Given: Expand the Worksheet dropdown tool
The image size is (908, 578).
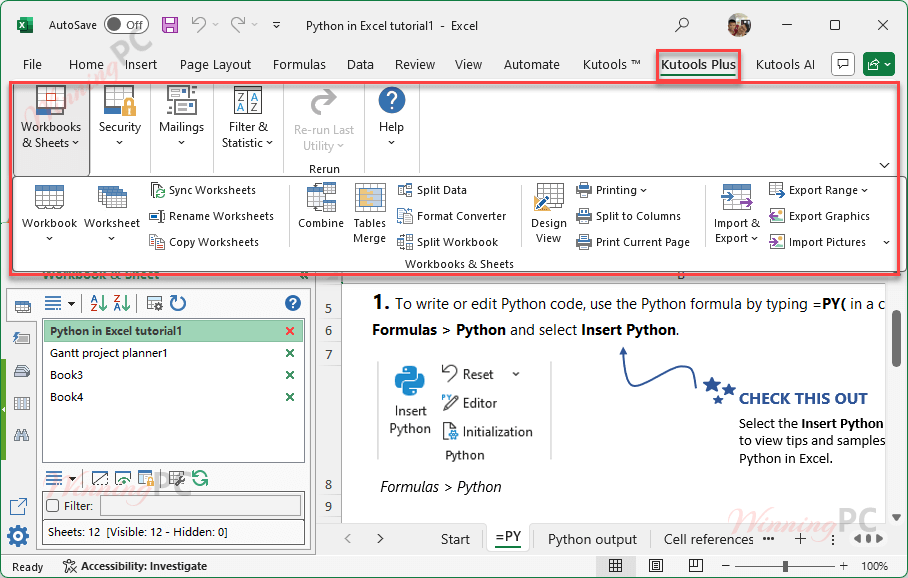Looking at the screenshot, I should (x=112, y=213).
